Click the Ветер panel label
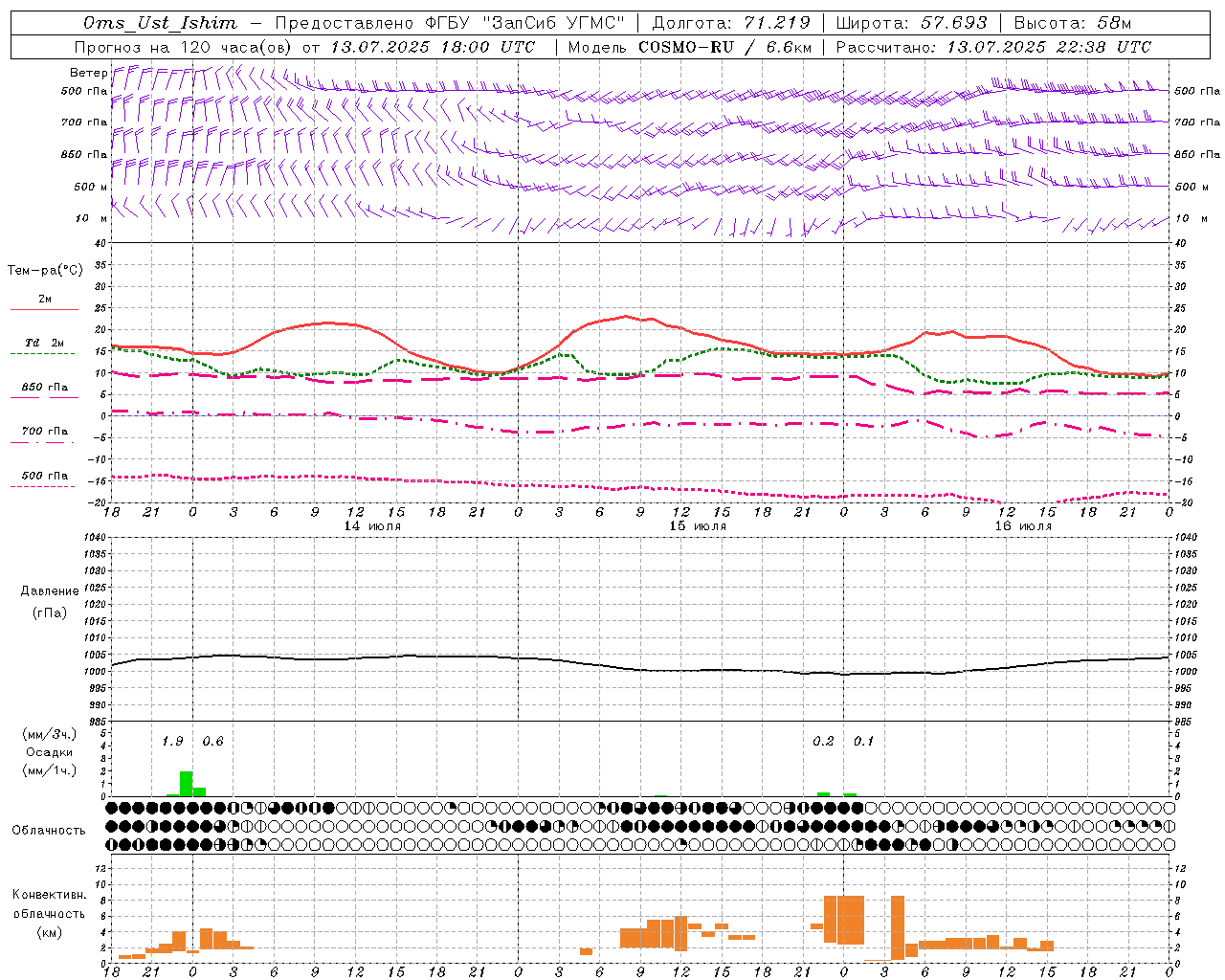Screen dimensions: 1225x980 (88, 72)
